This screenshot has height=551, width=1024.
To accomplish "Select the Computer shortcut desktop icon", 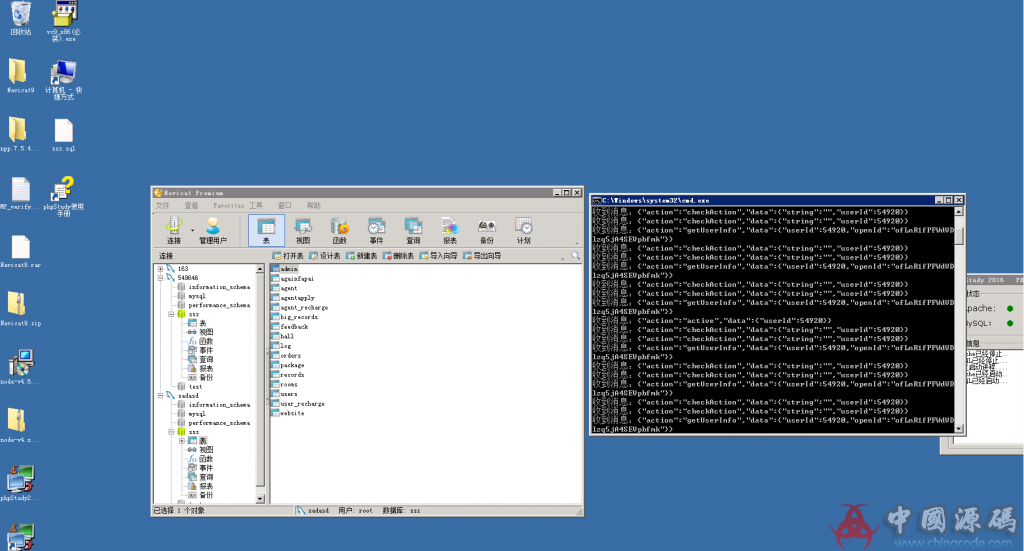I will (63, 80).
